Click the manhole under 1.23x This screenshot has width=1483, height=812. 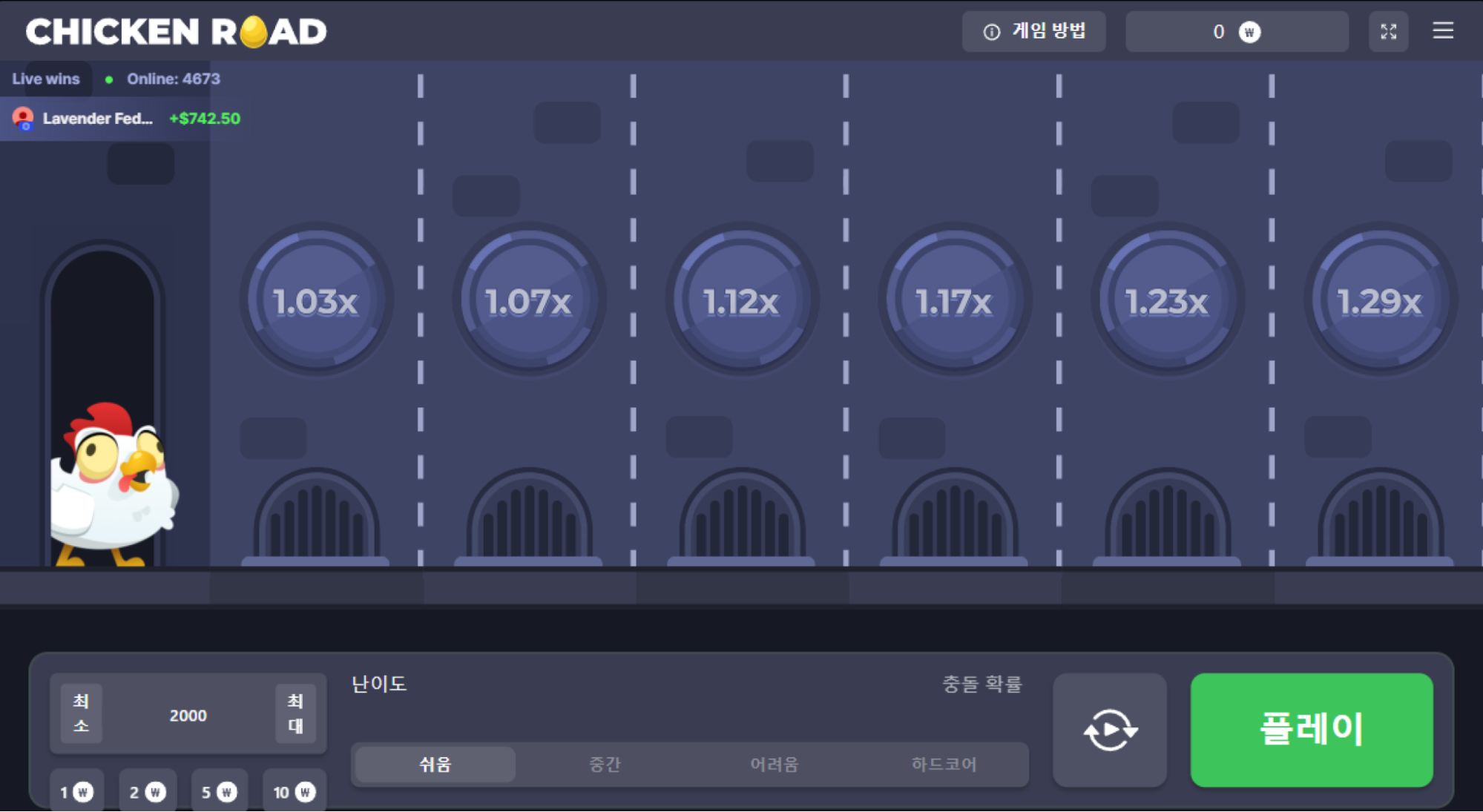coord(1168,517)
